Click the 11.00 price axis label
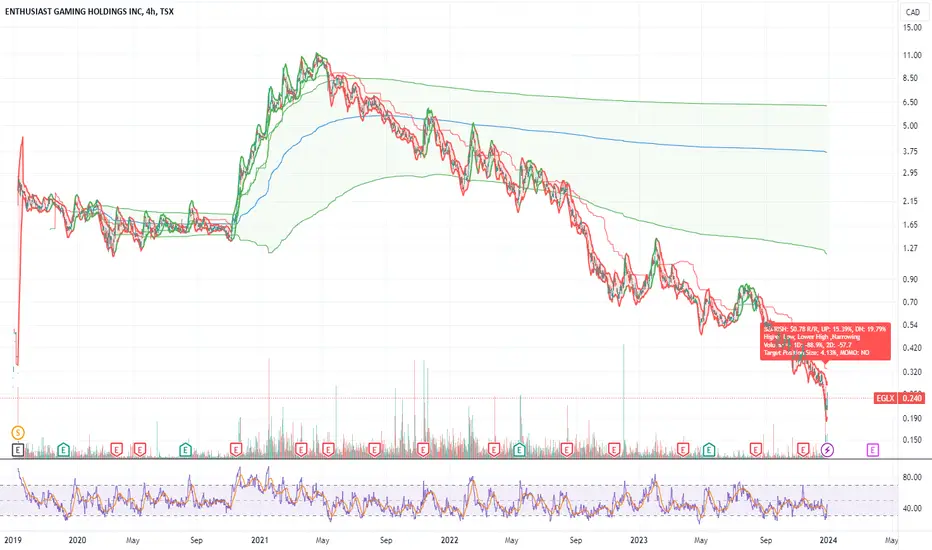The height and width of the screenshot is (550, 932). pos(912,55)
